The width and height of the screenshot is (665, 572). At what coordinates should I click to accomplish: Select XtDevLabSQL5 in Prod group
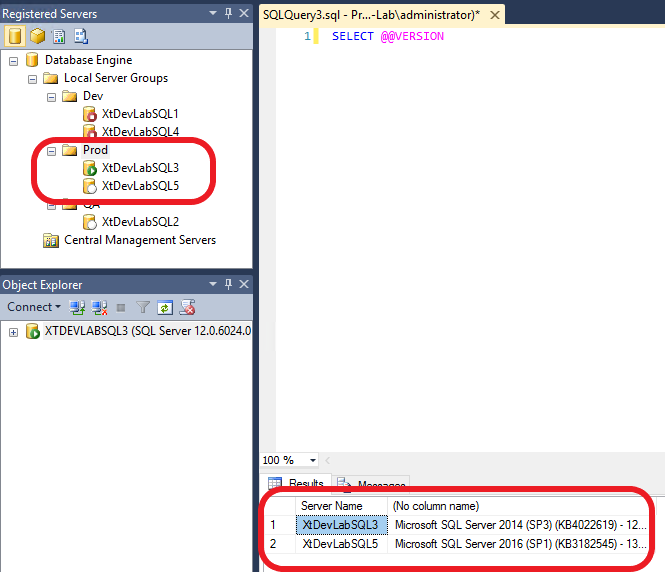tap(140, 186)
